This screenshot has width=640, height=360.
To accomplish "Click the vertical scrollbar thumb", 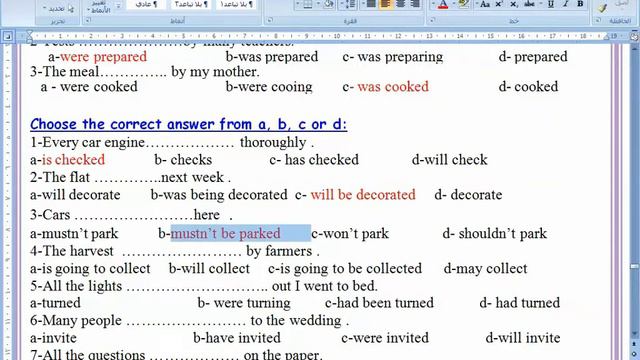I will coord(634,266).
